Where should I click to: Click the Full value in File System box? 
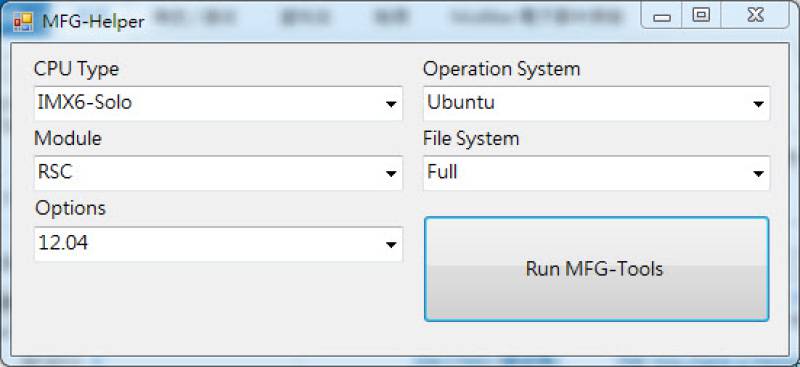[x=442, y=173]
